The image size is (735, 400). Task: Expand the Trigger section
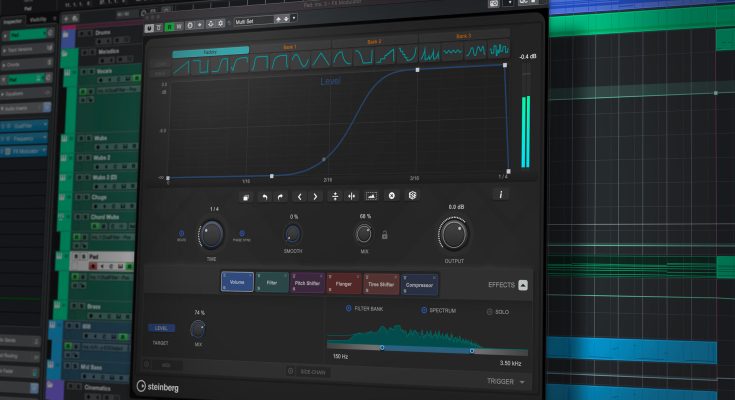pyautogui.click(x=522, y=381)
